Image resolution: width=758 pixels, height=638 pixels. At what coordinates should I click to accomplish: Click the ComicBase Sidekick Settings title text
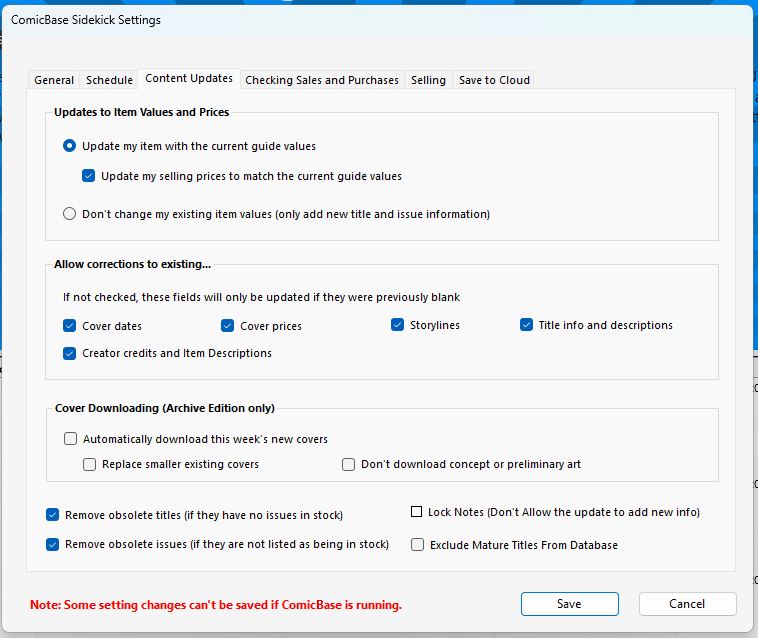click(x=86, y=20)
